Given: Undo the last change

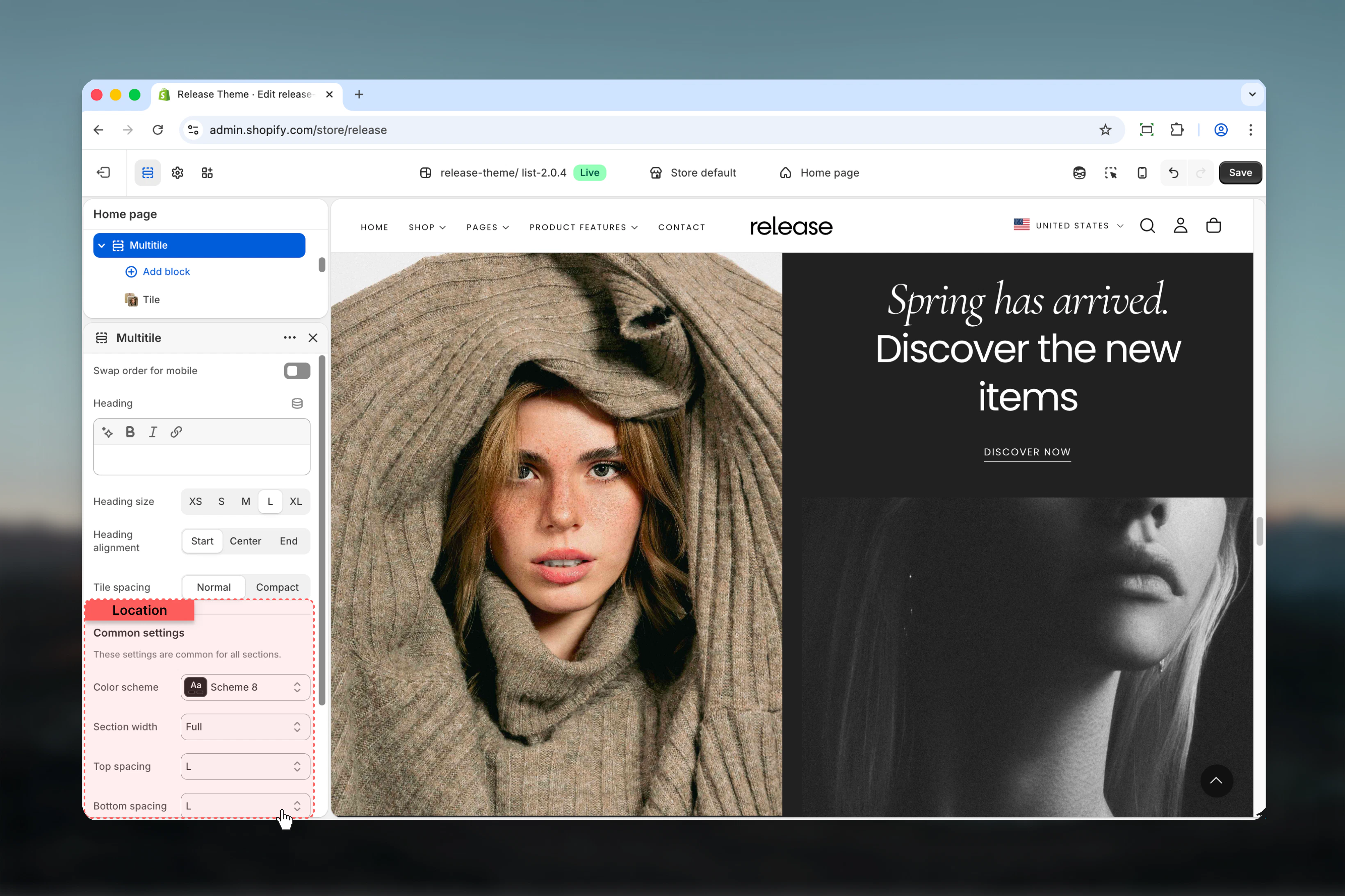Looking at the screenshot, I should (x=1174, y=173).
